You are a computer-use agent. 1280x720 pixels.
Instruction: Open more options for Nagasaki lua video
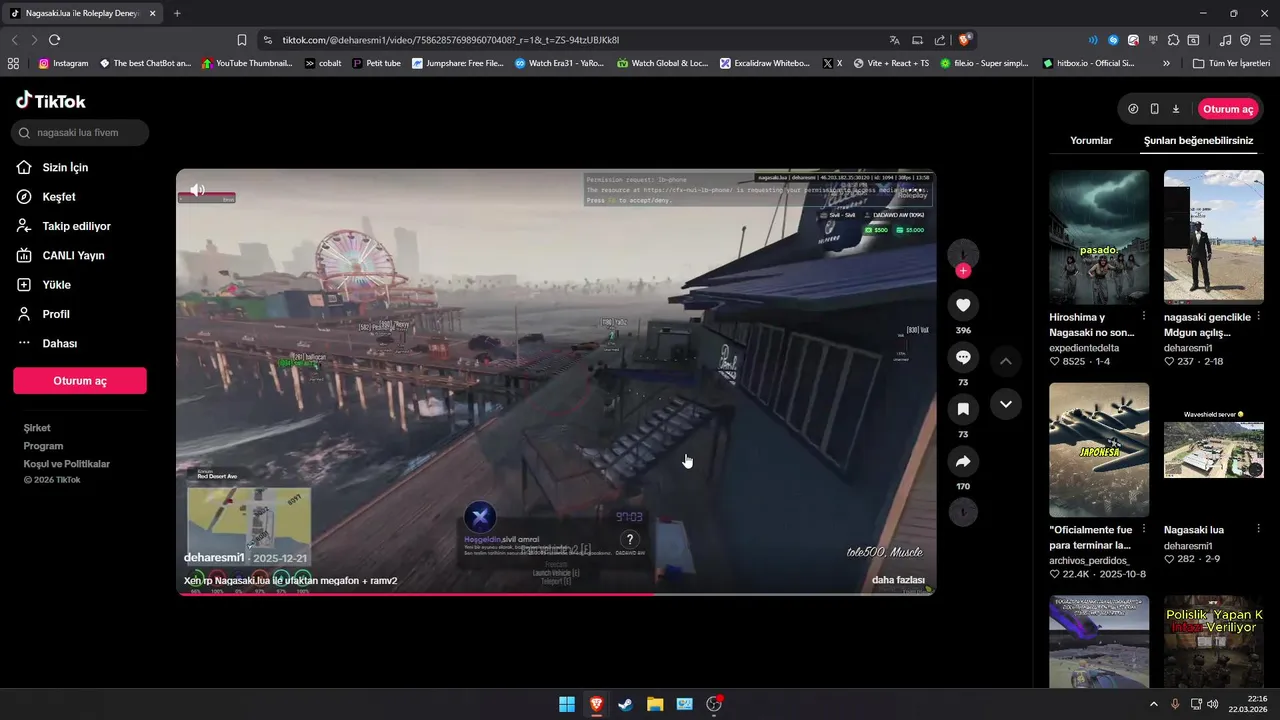pyautogui.click(x=1258, y=529)
